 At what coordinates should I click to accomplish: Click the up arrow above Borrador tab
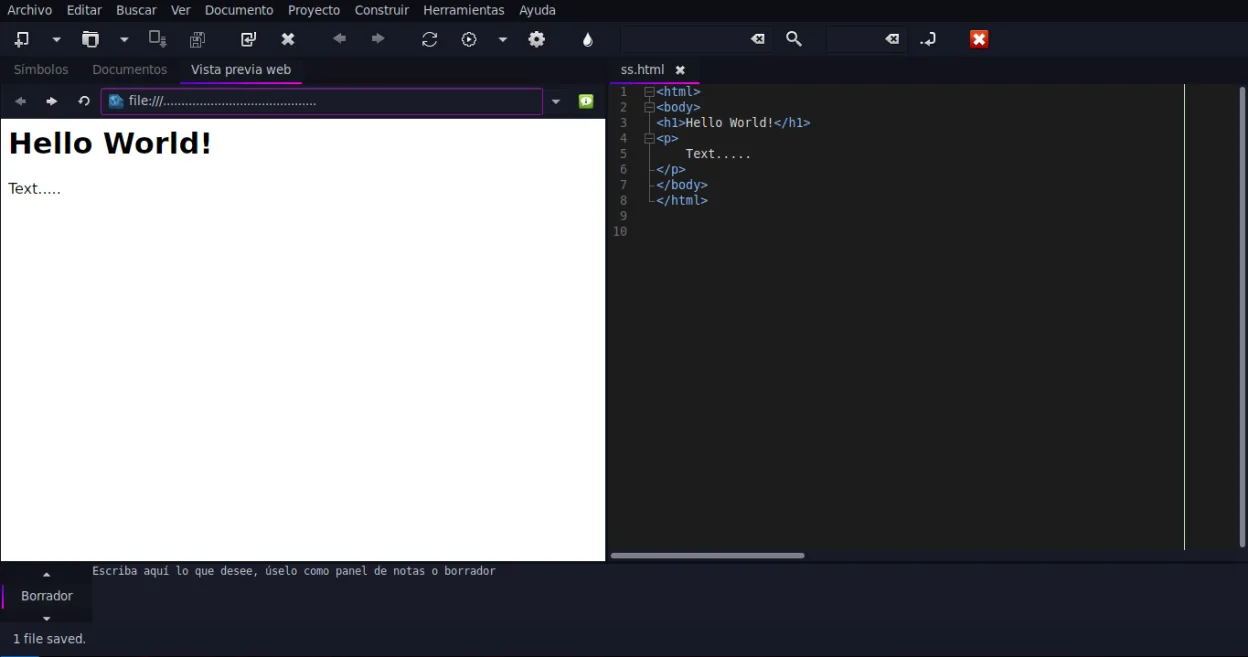point(46,574)
